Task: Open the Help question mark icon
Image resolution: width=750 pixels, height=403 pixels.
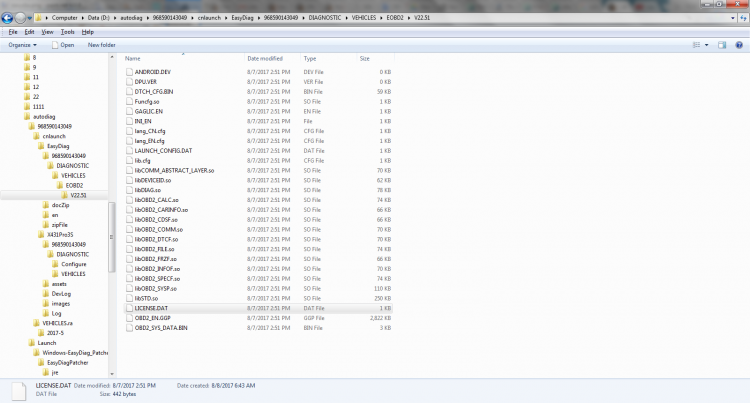Action: (x=741, y=45)
